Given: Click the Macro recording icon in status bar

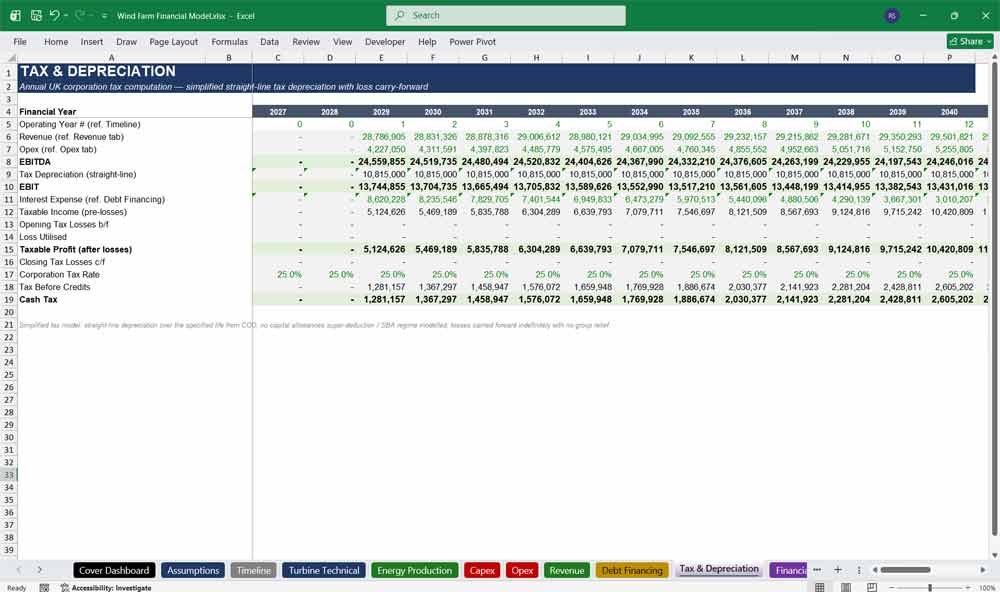Looking at the screenshot, I should pos(44,588).
